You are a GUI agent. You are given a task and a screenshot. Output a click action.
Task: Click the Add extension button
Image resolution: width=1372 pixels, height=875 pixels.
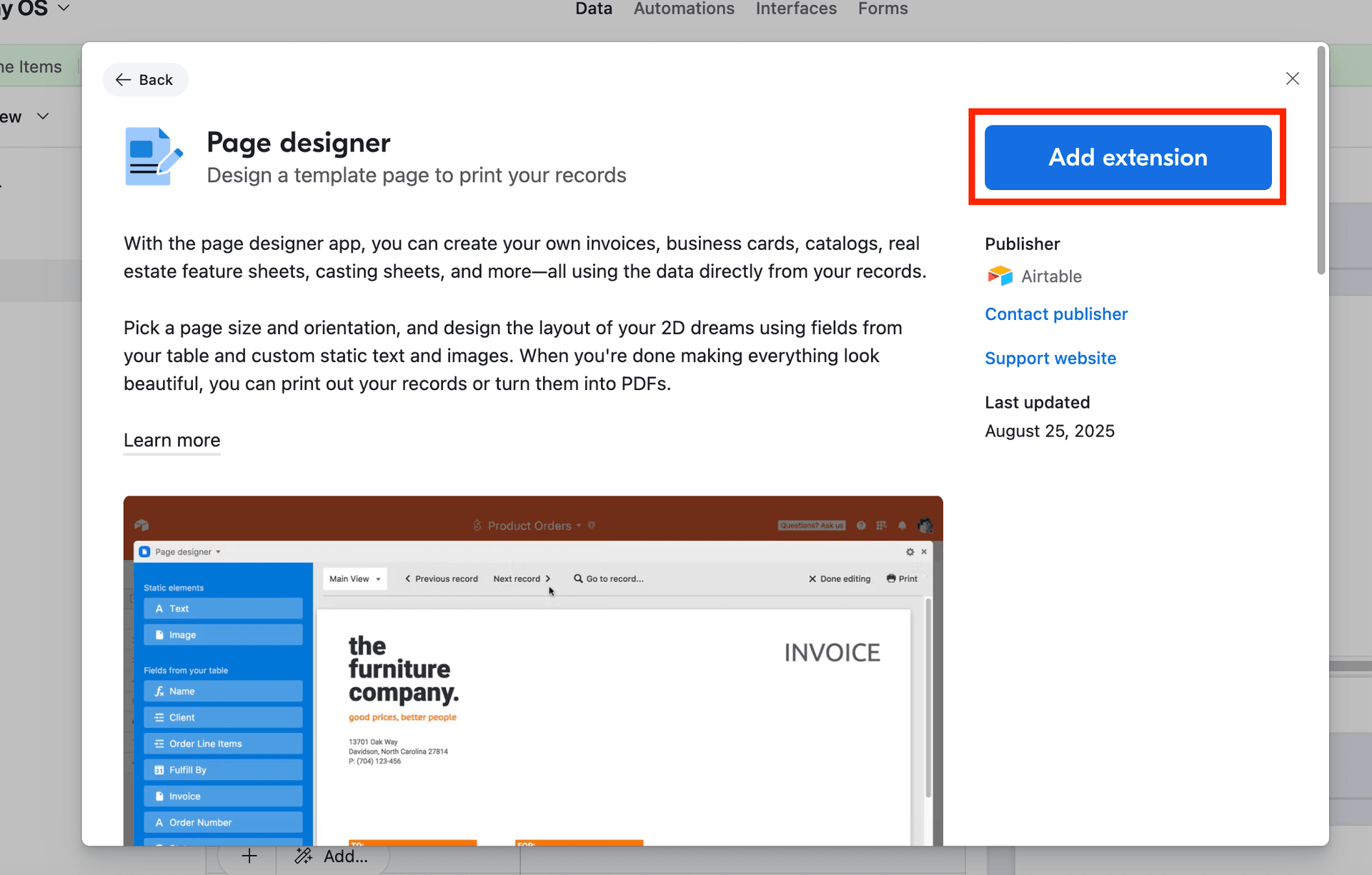point(1126,157)
